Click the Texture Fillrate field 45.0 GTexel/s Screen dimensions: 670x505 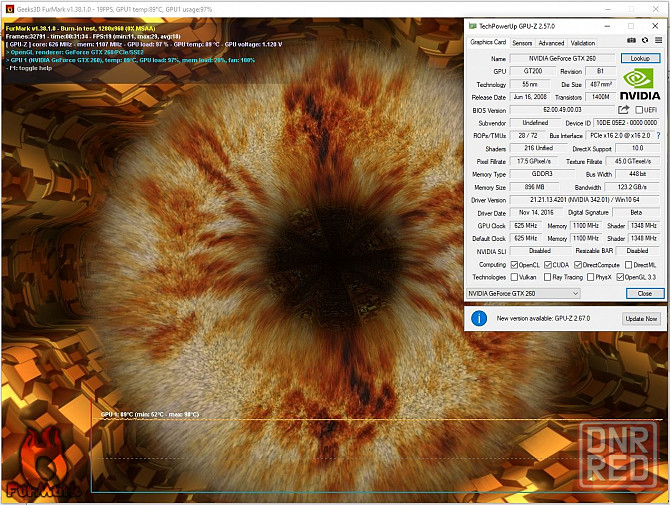click(x=632, y=161)
